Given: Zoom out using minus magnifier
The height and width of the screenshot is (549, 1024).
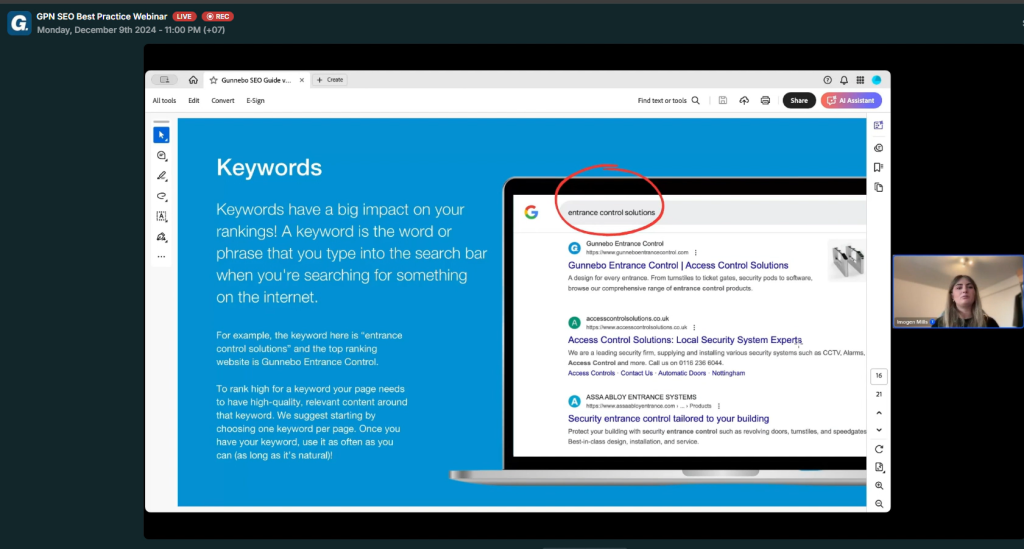Looking at the screenshot, I should pyautogui.click(x=879, y=504).
